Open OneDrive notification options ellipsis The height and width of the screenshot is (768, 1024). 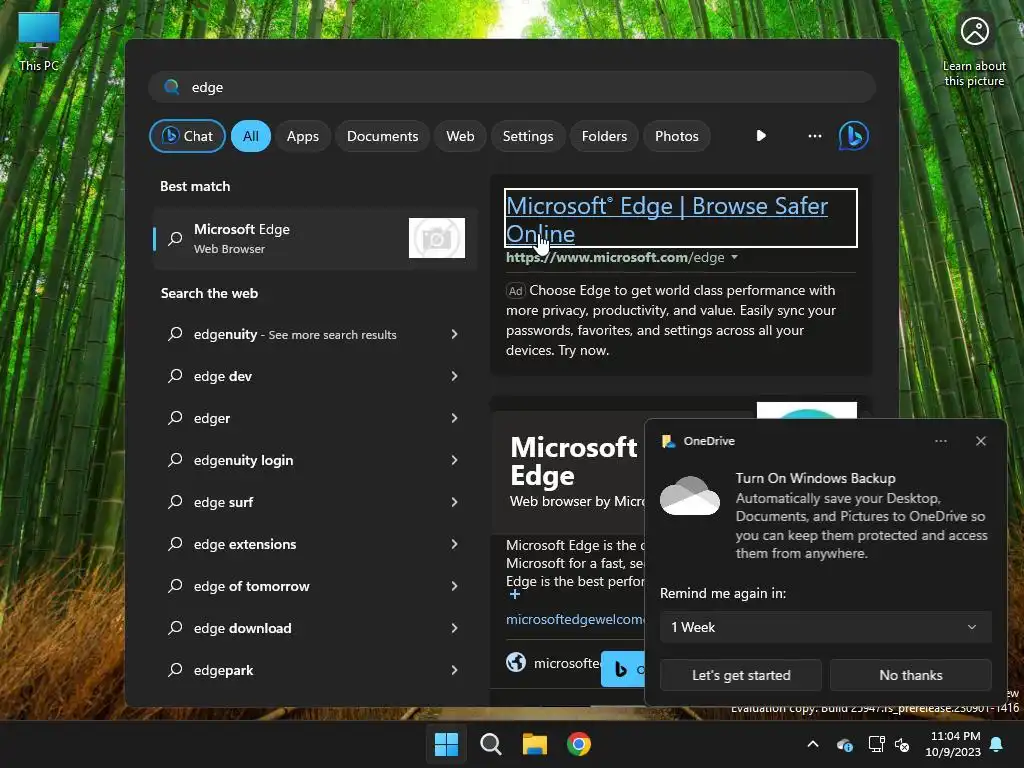click(940, 441)
